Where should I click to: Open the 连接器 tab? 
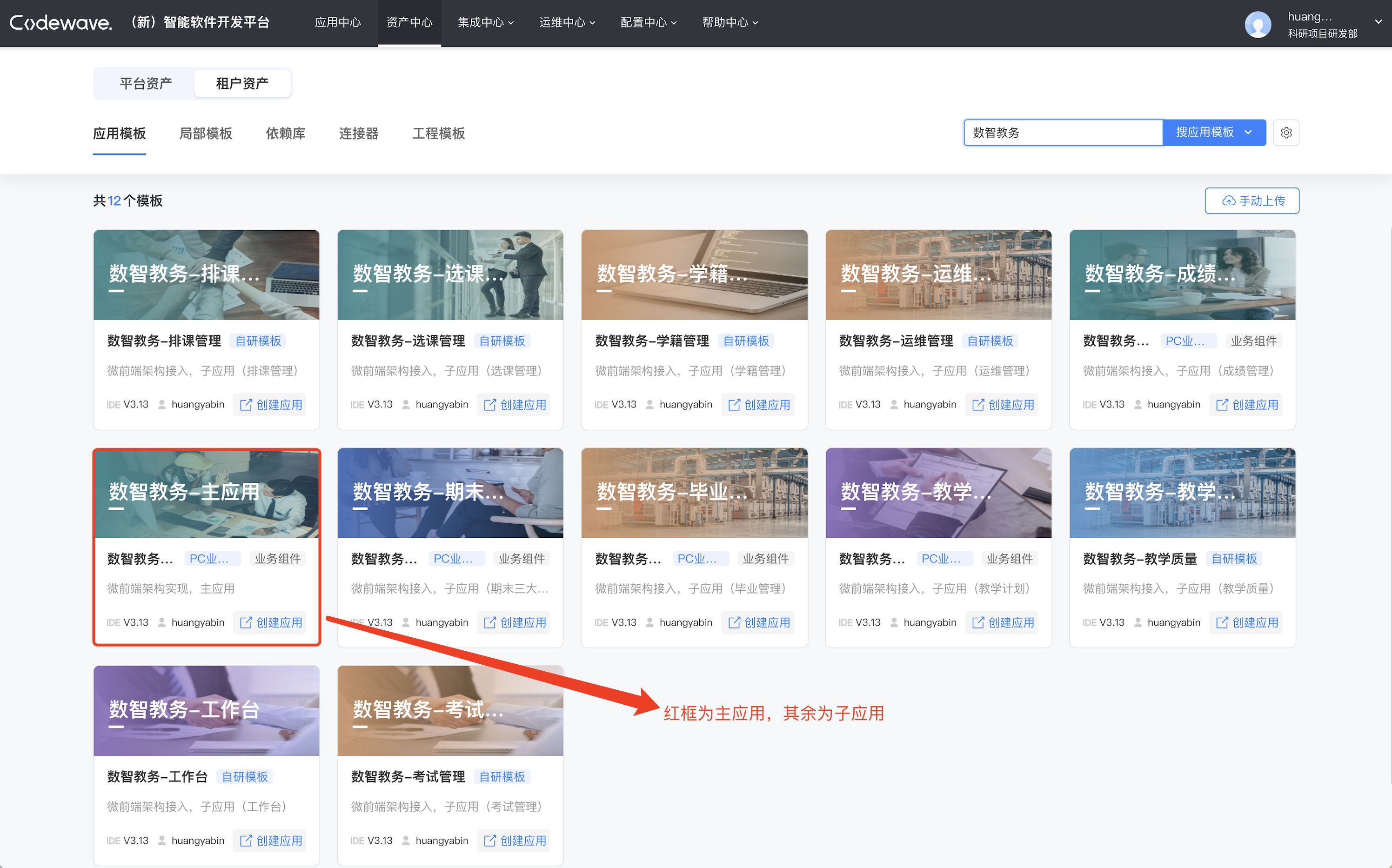pyautogui.click(x=358, y=134)
